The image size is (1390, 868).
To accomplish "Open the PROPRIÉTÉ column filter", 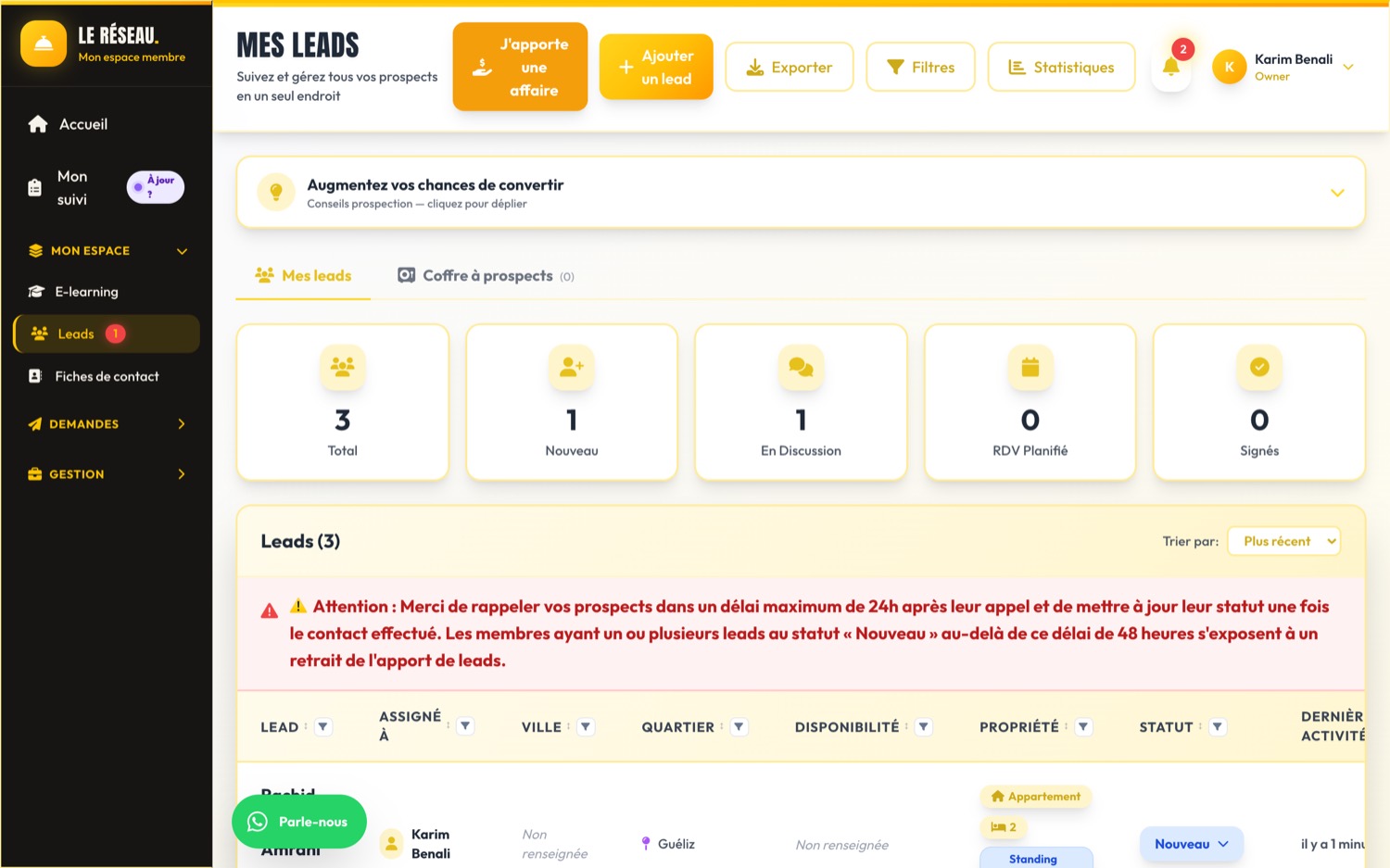I will [1083, 727].
